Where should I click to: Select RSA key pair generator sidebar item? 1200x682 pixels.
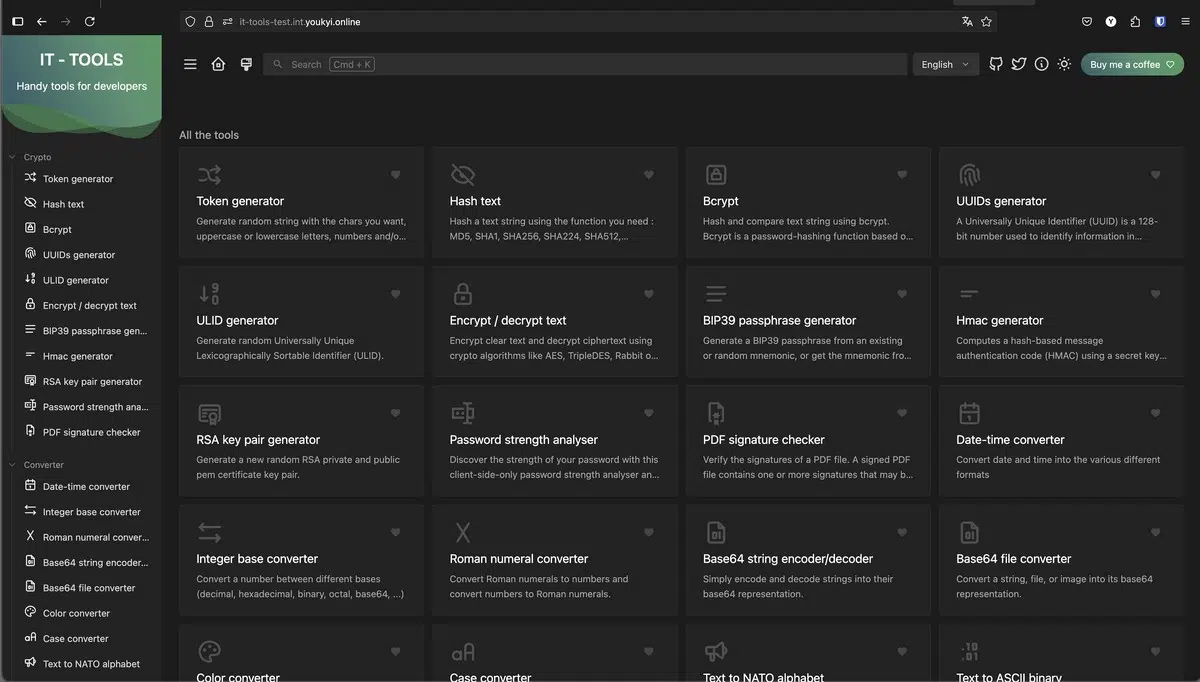[x=92, y=382]
